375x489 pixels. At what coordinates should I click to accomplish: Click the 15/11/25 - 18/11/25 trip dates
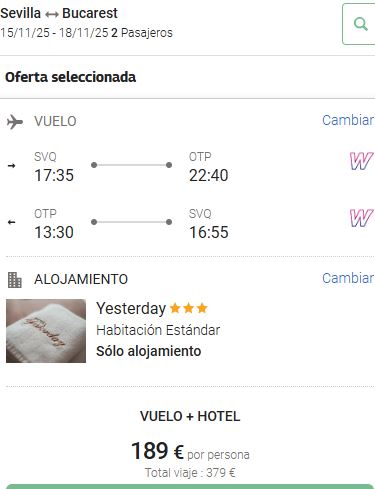tap(54, 33)
